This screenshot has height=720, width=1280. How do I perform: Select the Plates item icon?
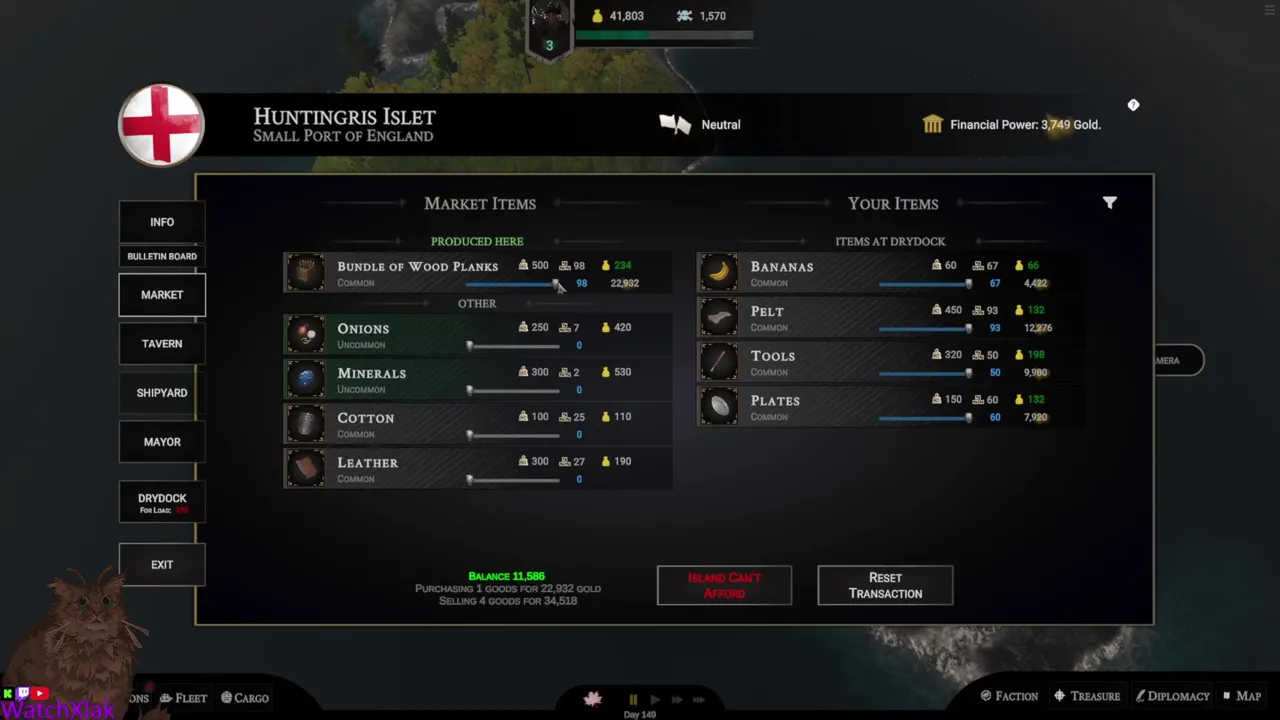718,406
